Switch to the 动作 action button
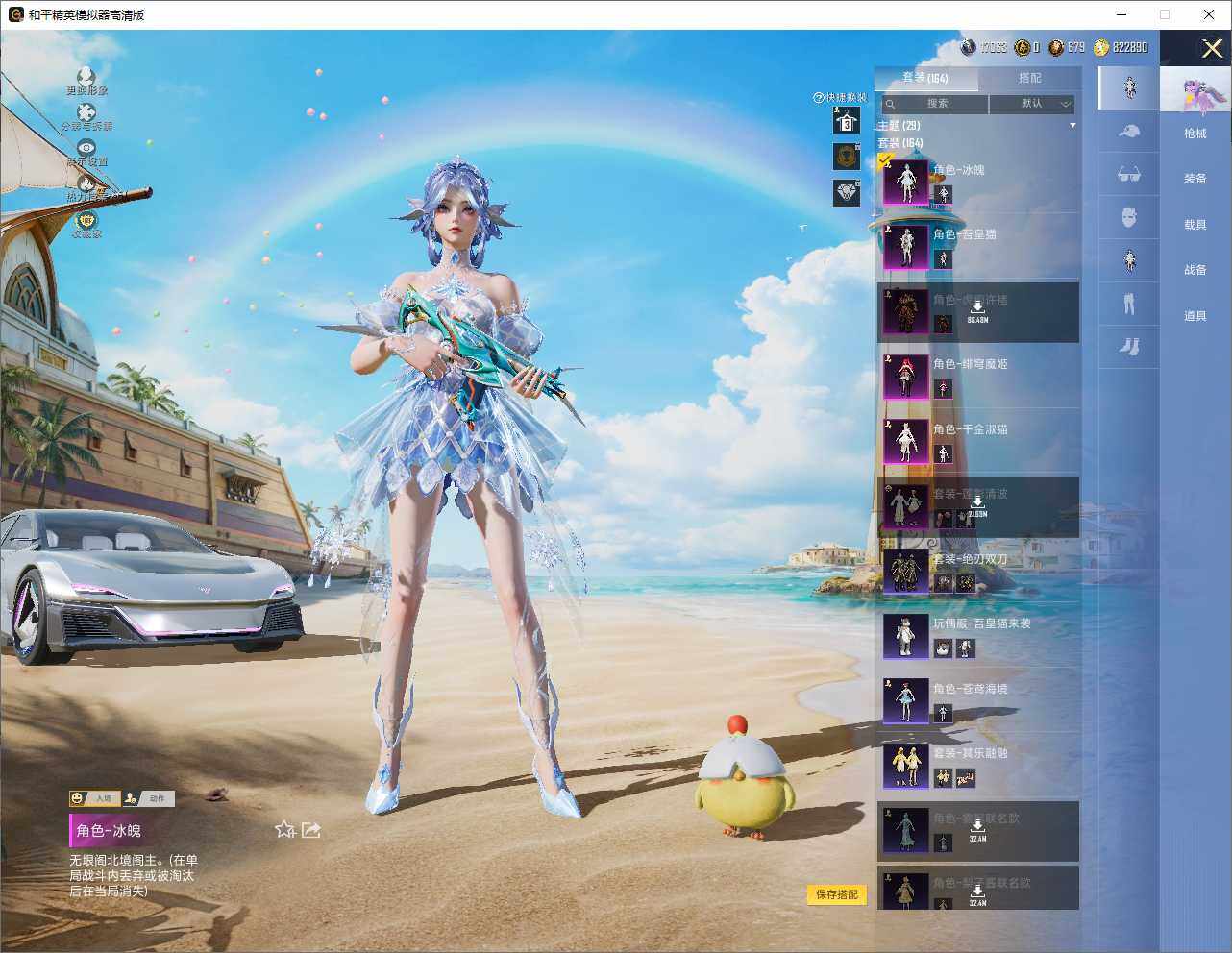Screen dimensions: 1232x953 click(147, 798)
